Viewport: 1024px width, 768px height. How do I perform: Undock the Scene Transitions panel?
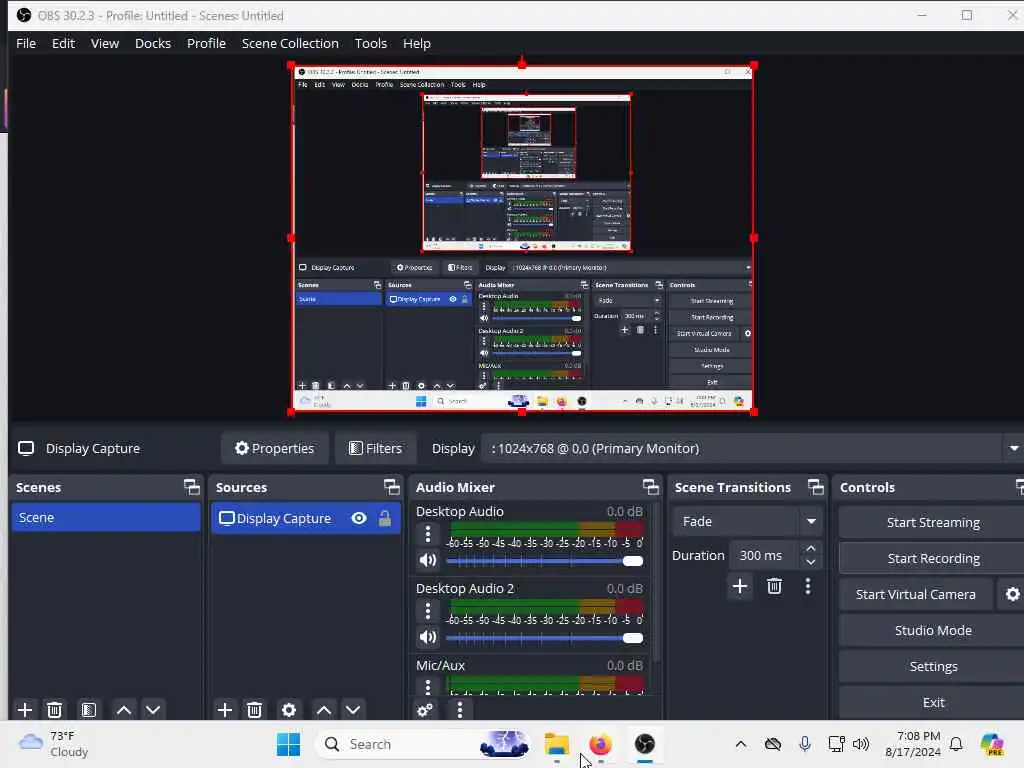(x=816, y=487)
